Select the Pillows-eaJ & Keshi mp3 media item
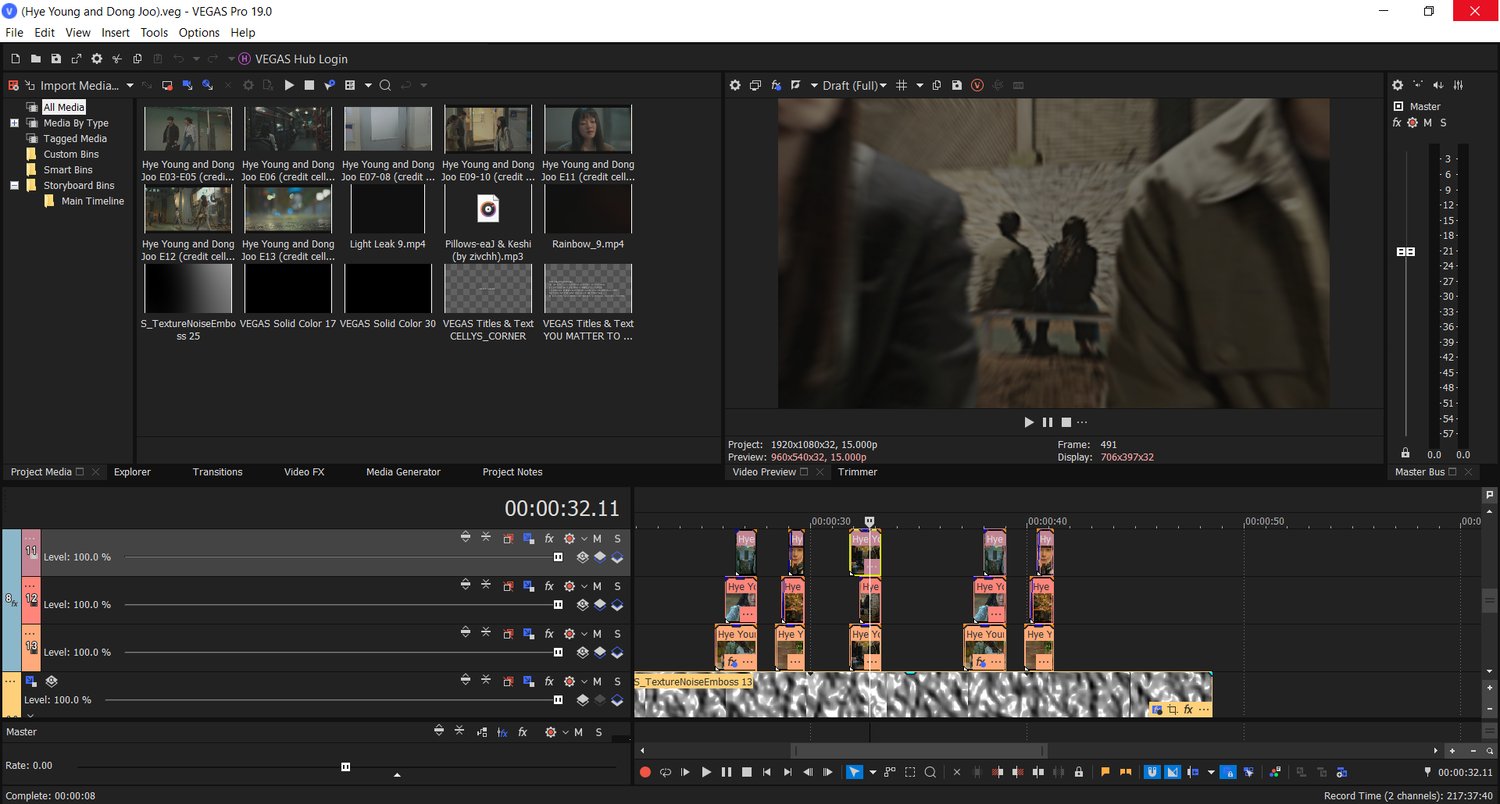 (x=488, y=208)
